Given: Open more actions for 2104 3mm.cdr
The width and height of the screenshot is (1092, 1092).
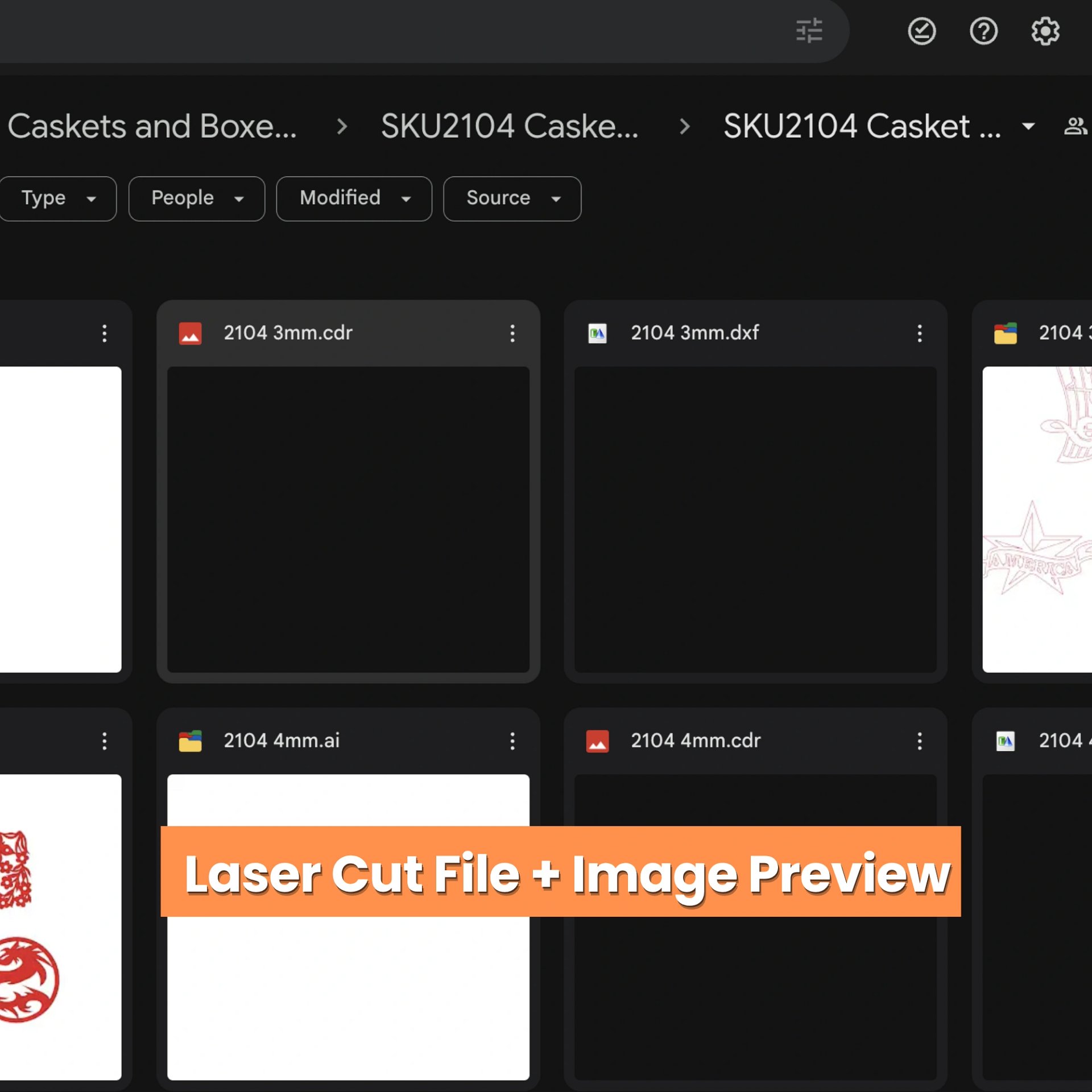Looking at the screenshot, I should coord(512,333).
